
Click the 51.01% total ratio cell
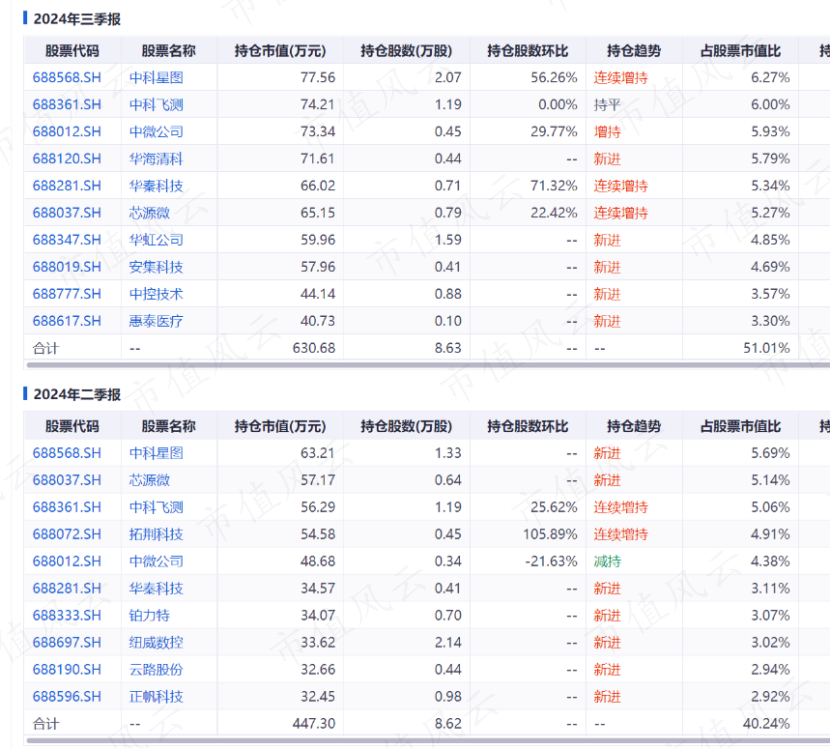766,348
